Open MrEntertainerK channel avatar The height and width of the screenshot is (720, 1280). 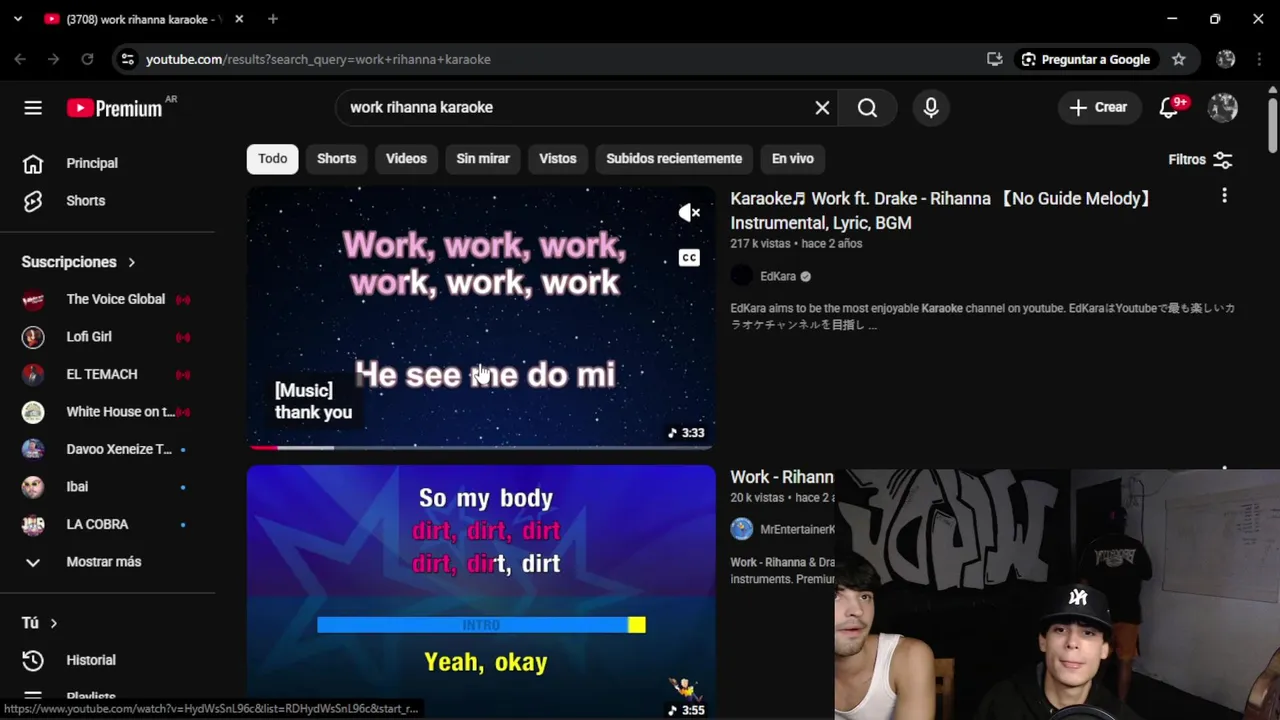click(741, 529)
